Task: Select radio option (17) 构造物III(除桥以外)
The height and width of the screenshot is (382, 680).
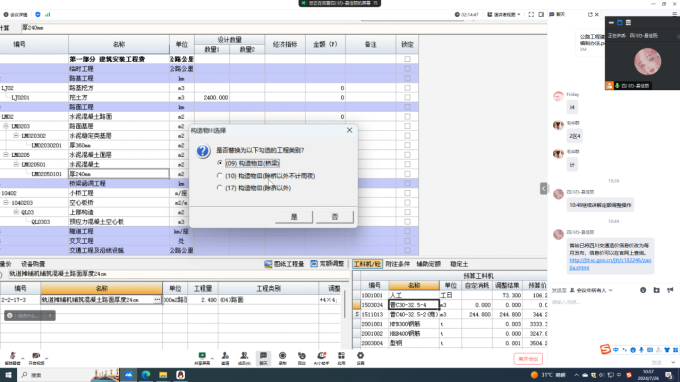Action: pos(220,188)
